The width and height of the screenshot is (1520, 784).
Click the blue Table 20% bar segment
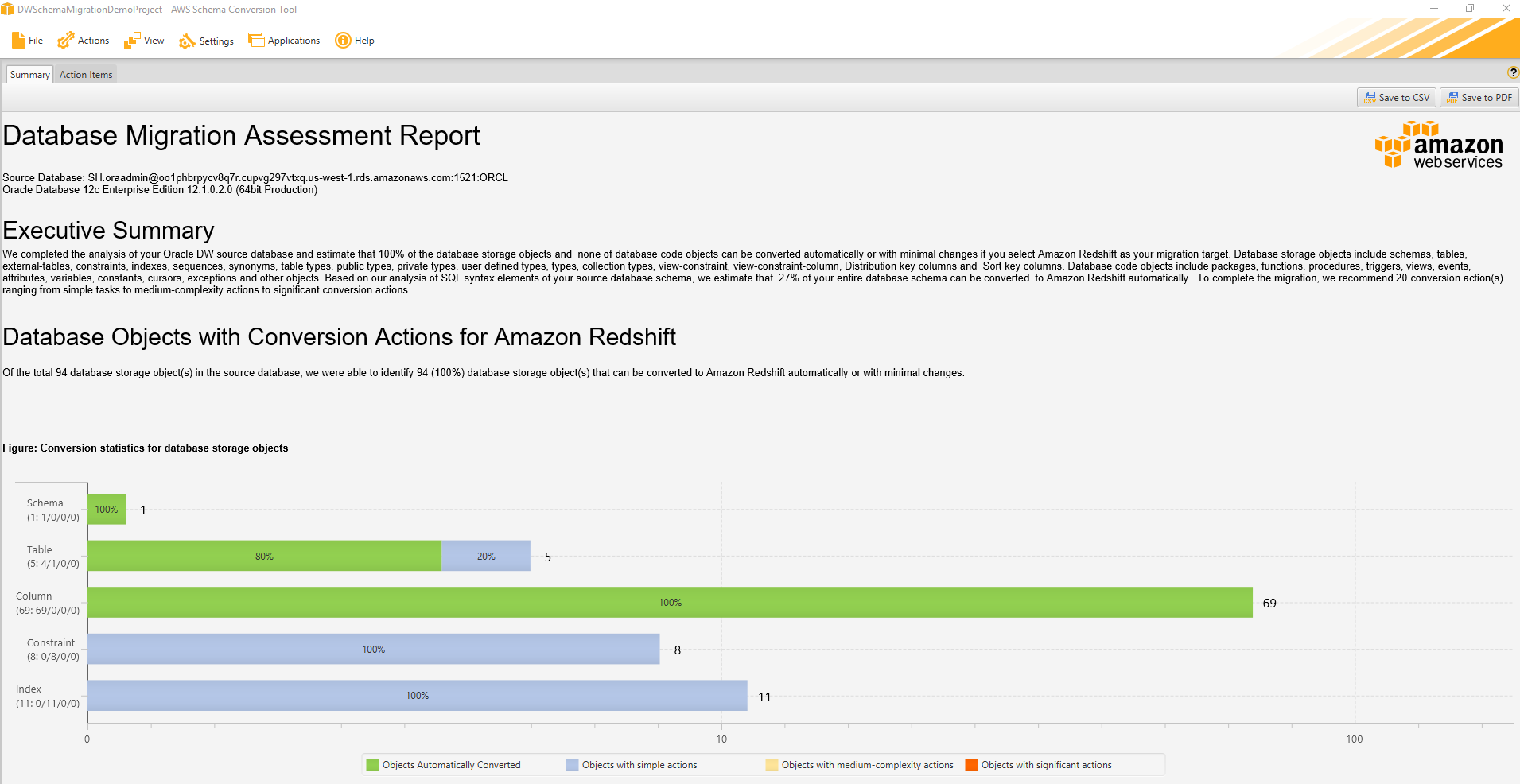486,556
